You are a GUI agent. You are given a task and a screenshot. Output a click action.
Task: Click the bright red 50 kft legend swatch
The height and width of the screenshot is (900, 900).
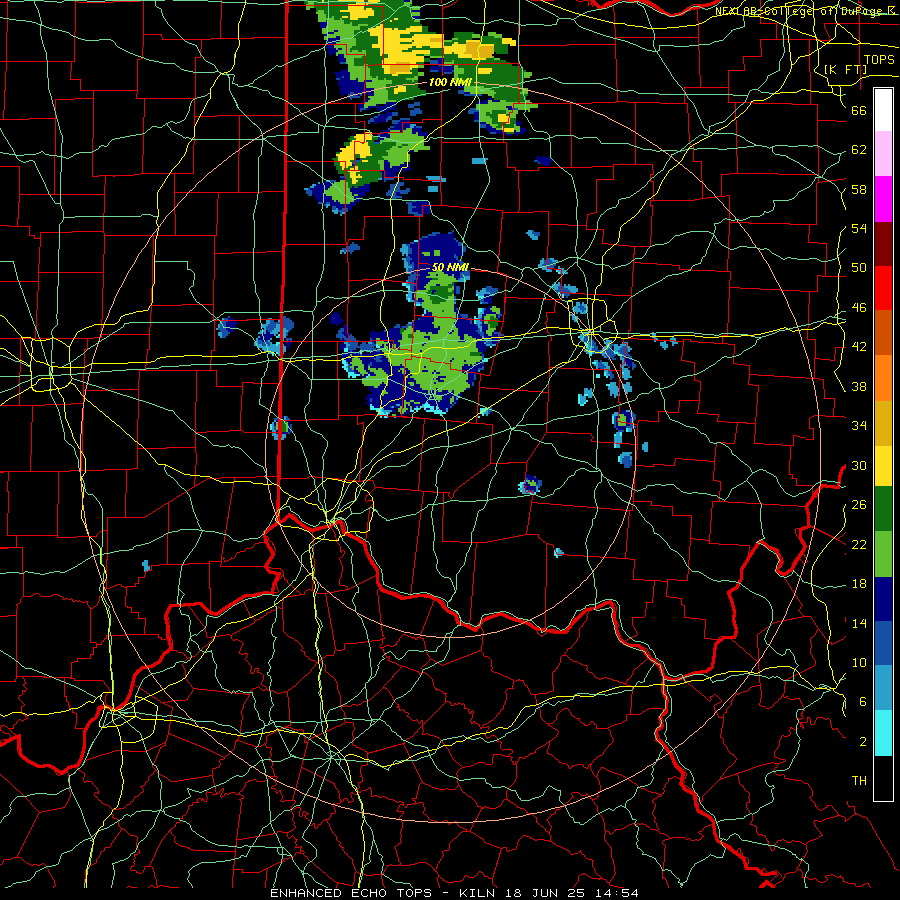point(883,288)
